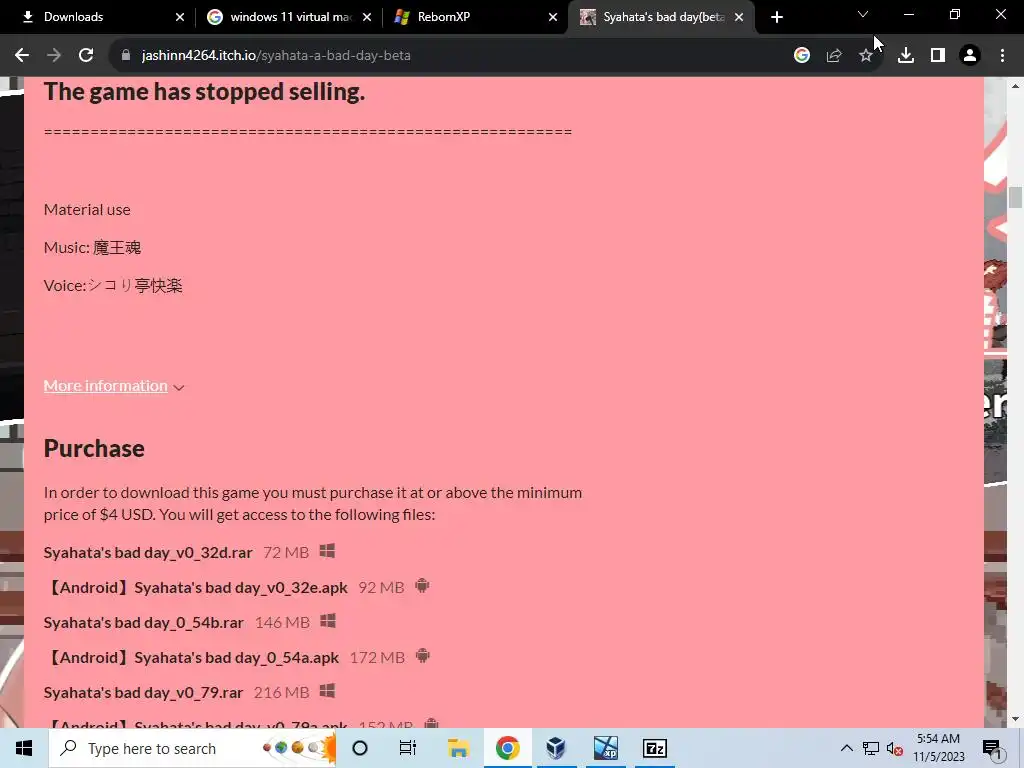Click the scrollbar down arrow
This screenshot has height=768, width=1024.
(1015, 719)
